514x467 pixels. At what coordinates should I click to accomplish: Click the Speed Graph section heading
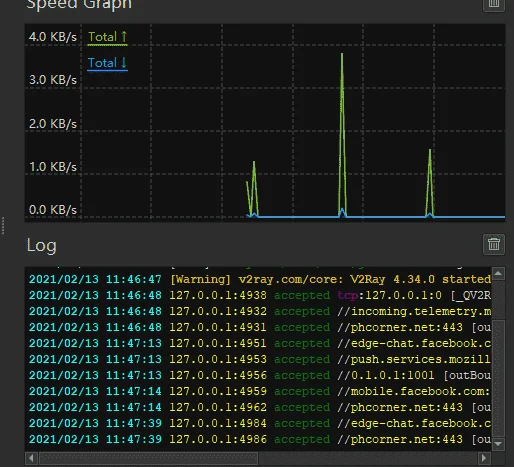(x=79, y=5)
